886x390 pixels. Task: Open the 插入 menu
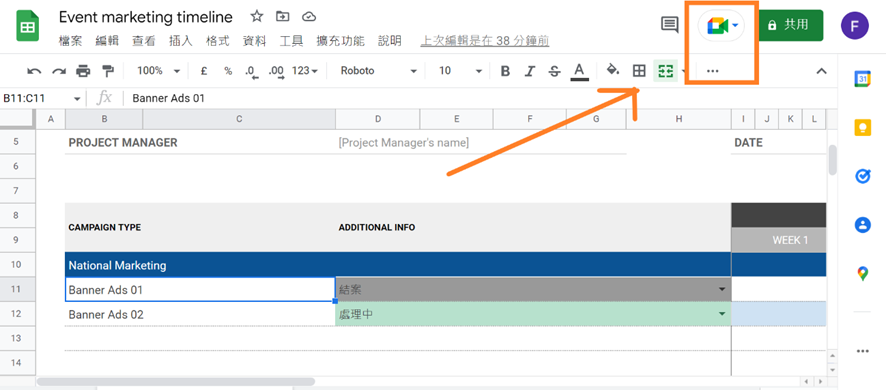(181, 41)
